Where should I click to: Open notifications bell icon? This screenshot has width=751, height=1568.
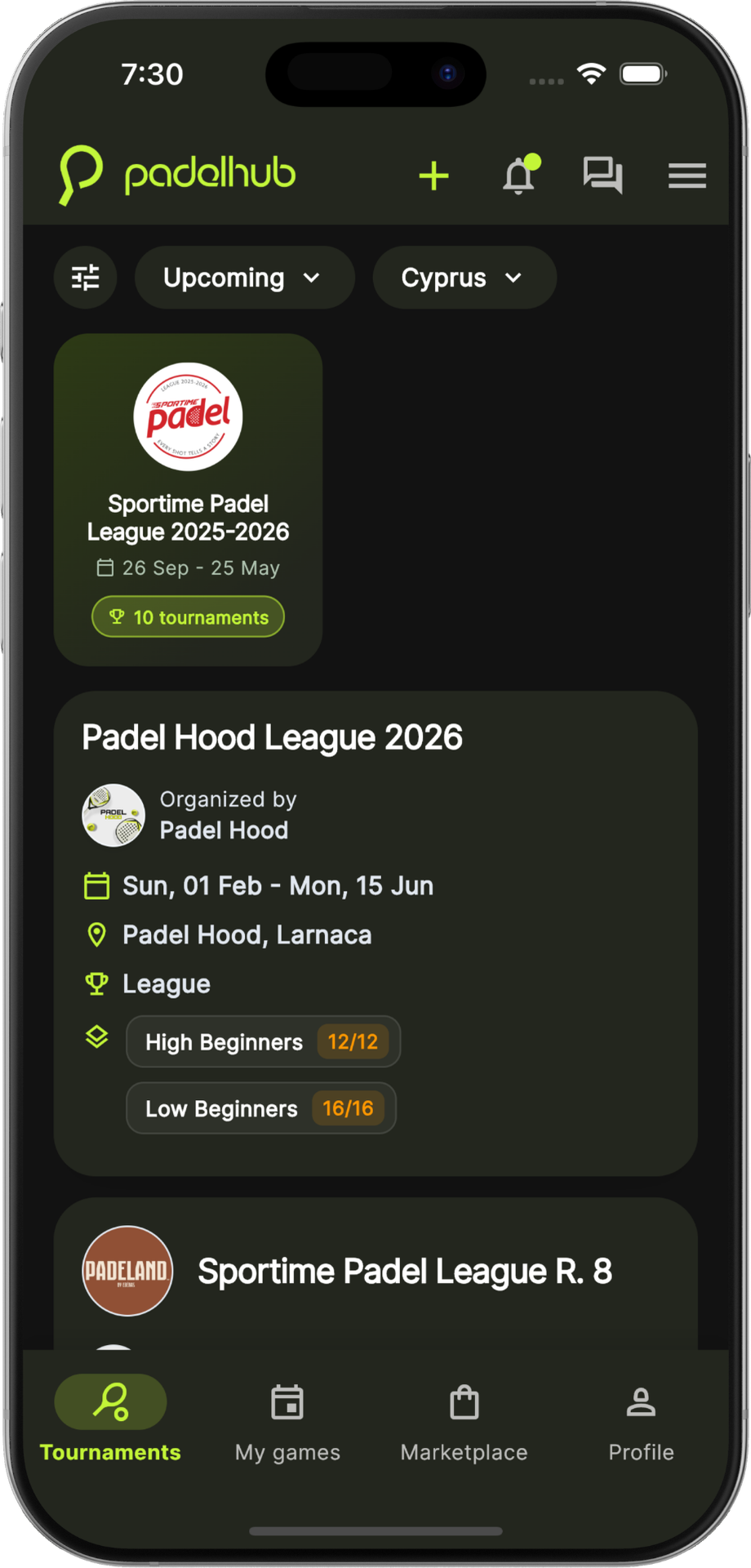click(519, 176)
